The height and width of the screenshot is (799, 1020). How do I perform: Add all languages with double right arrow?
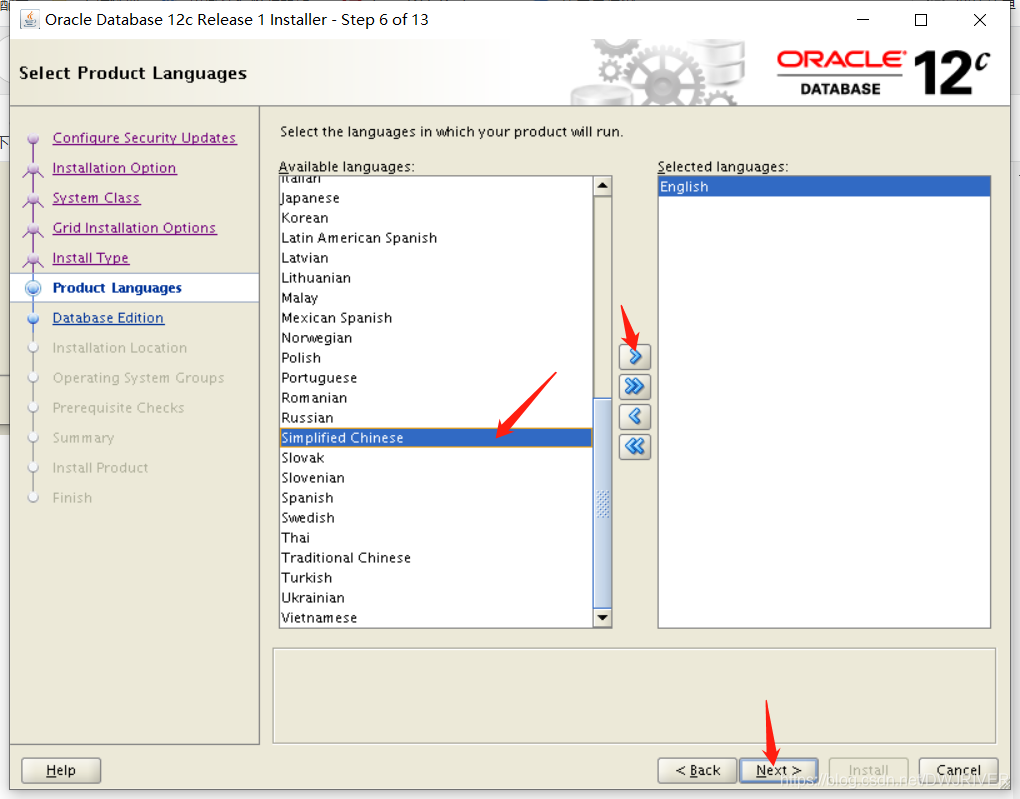tap(634, 386)
